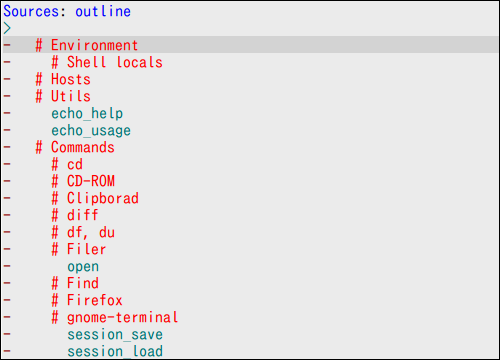Screen dimensions: 500x360
Task: Jump to the Shell locals heading
Action: point(107,62)
